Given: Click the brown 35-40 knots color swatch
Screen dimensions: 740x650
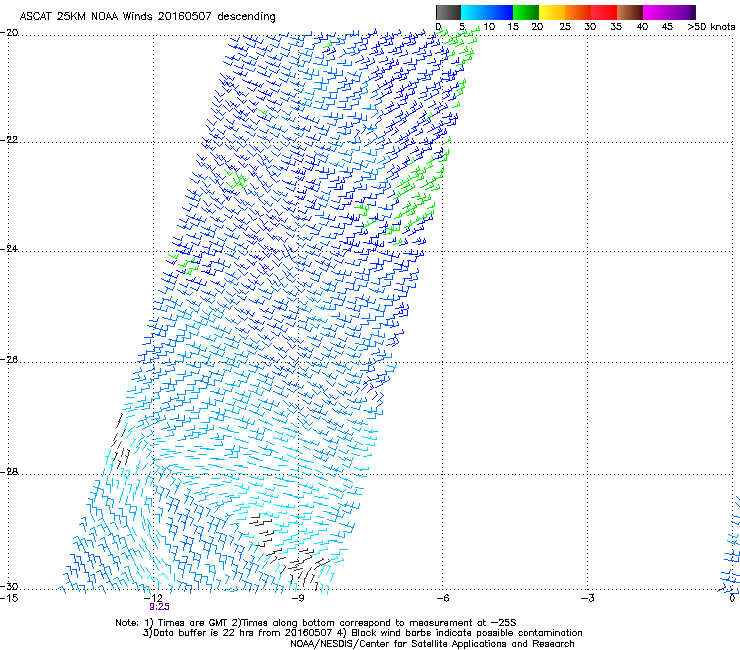Looking at the screenshot, I should click(630, 12).
